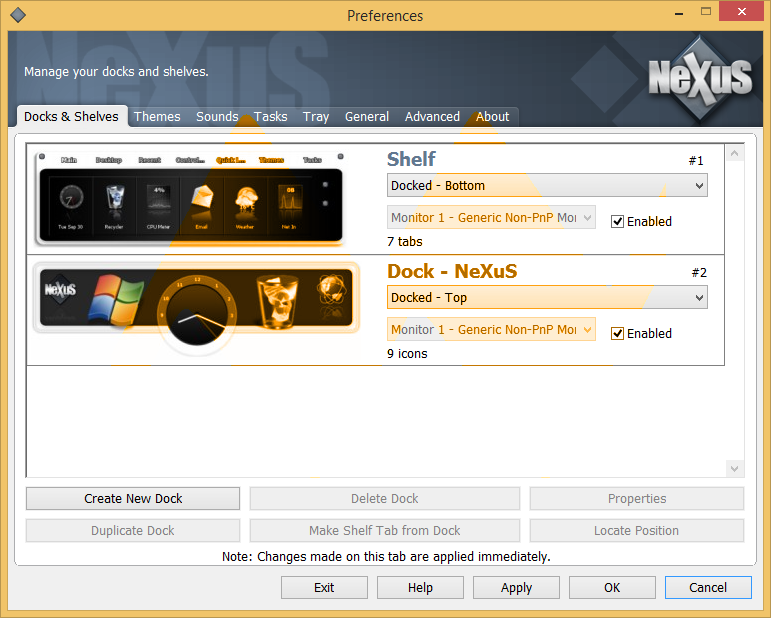The width and height of the screenshot is (771, 618).
Task: Click the Recycler icon in Shelf preview
Action: point(115,199)
